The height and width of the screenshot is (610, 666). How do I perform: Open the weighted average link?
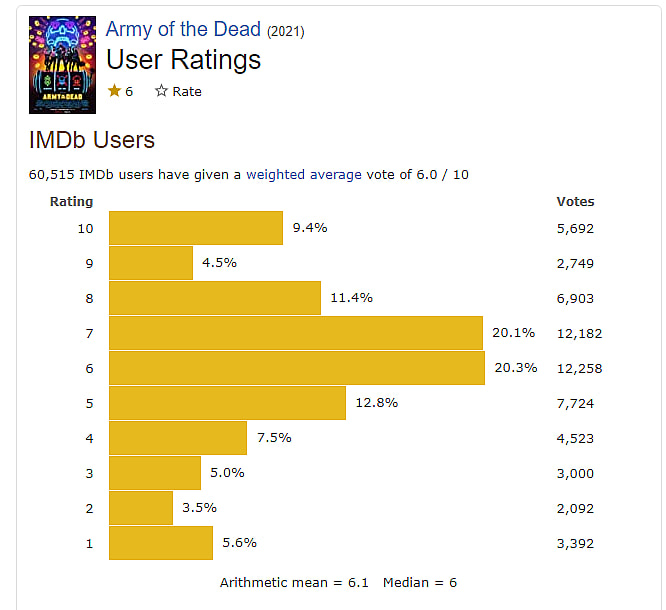pos(304,174)
